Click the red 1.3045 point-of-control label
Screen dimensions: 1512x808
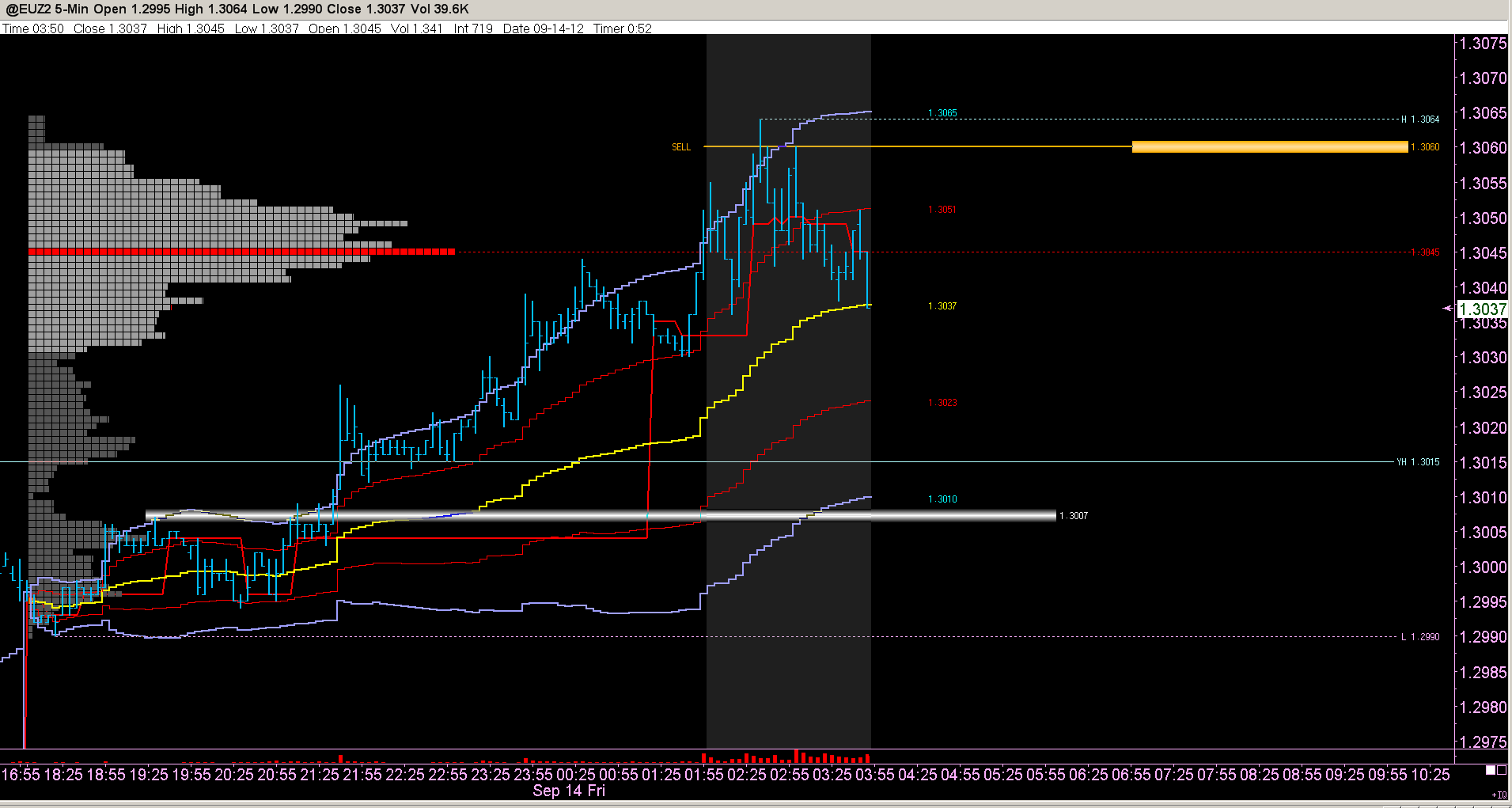1426,252
